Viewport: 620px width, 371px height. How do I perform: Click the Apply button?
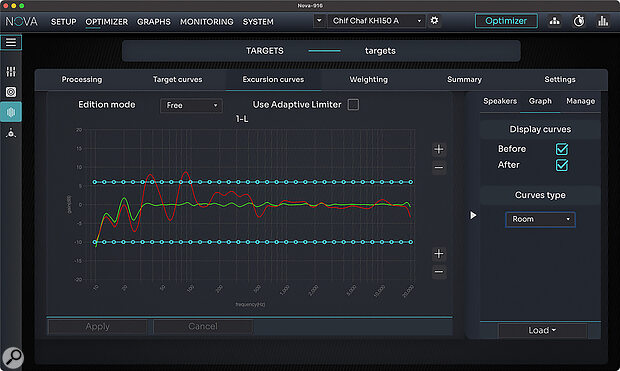[97, 327]
